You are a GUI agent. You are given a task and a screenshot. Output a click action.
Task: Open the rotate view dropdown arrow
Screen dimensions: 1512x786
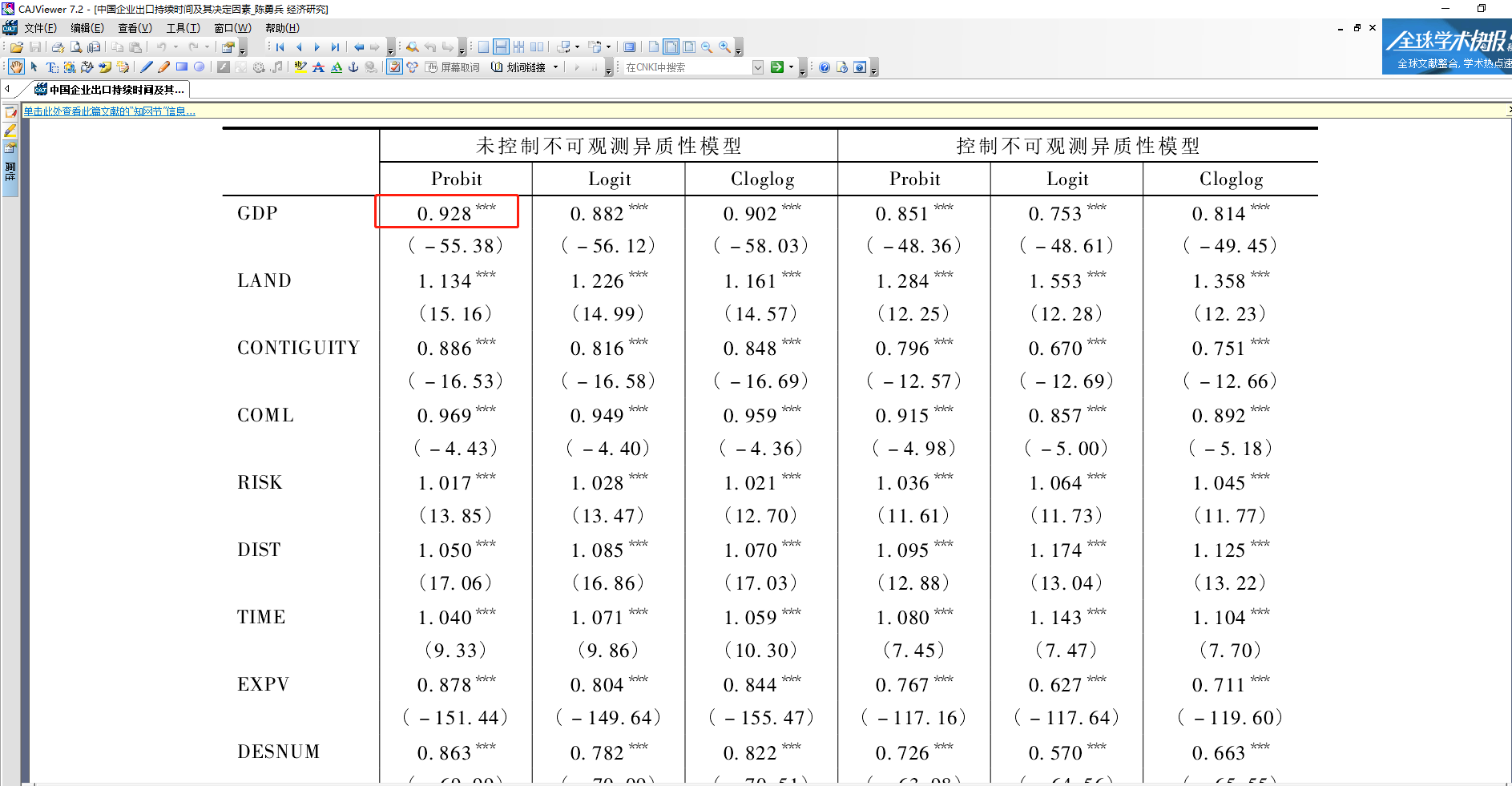(x=578, y=47)
